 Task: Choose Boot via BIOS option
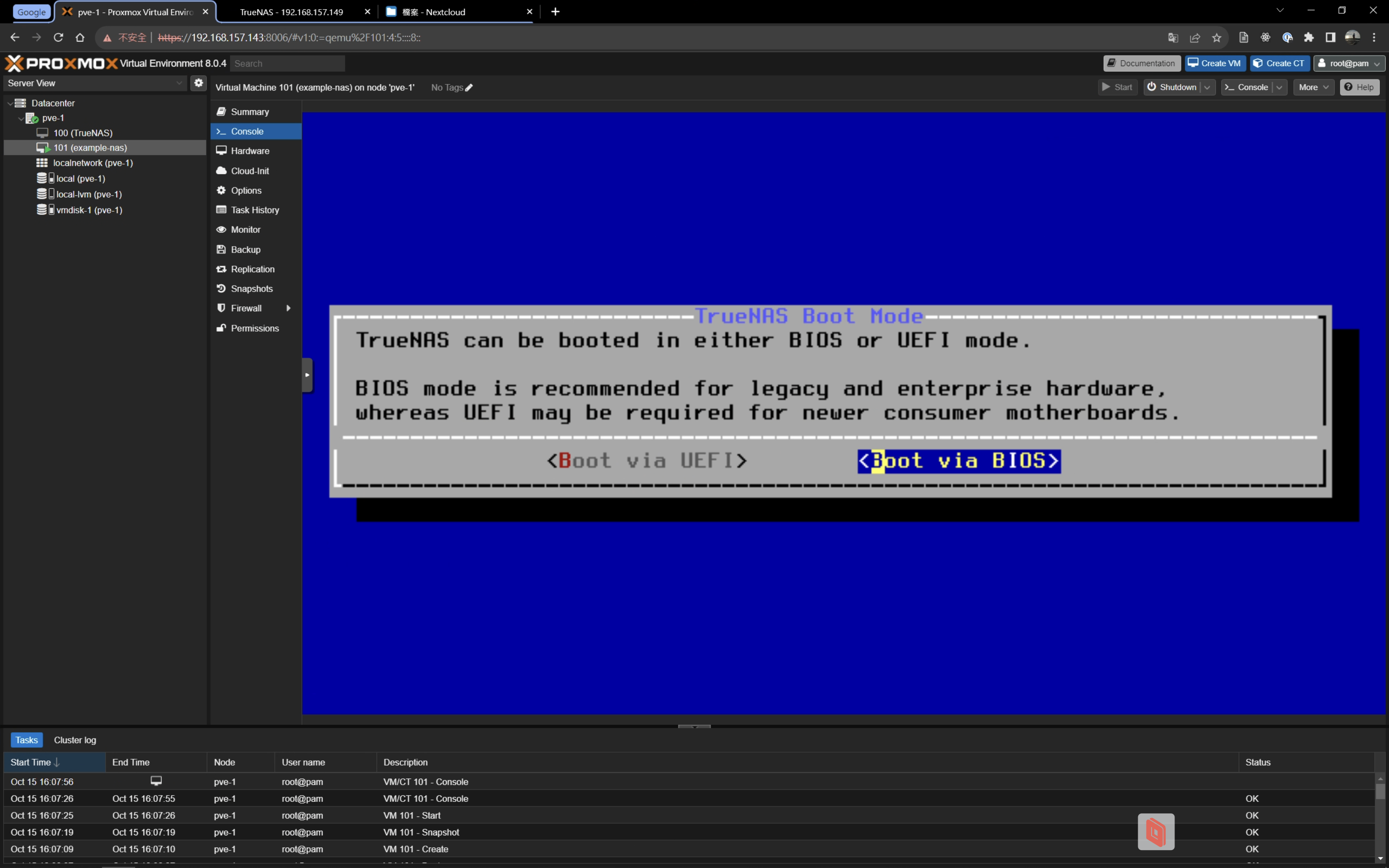coord(958,460)
